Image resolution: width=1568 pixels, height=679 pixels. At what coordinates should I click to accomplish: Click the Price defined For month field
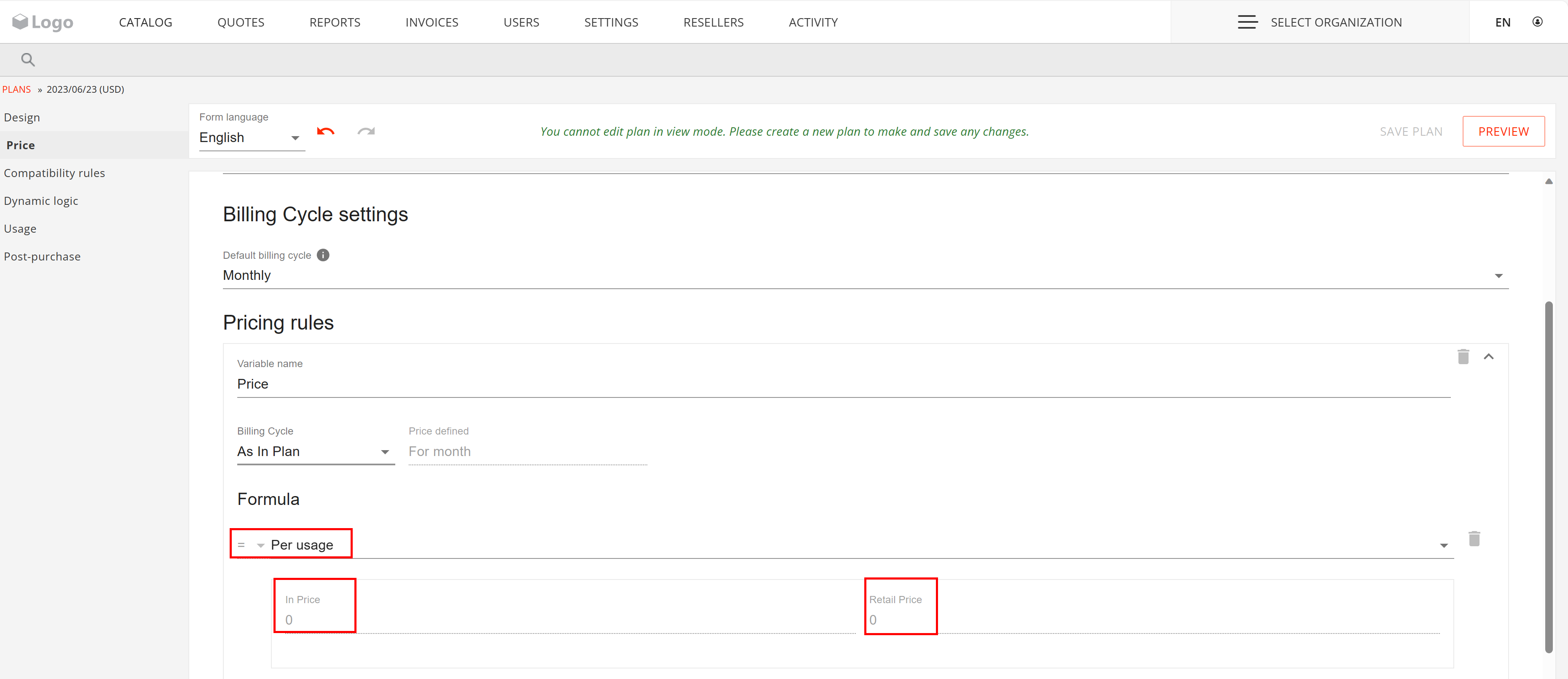coord(527,451)
